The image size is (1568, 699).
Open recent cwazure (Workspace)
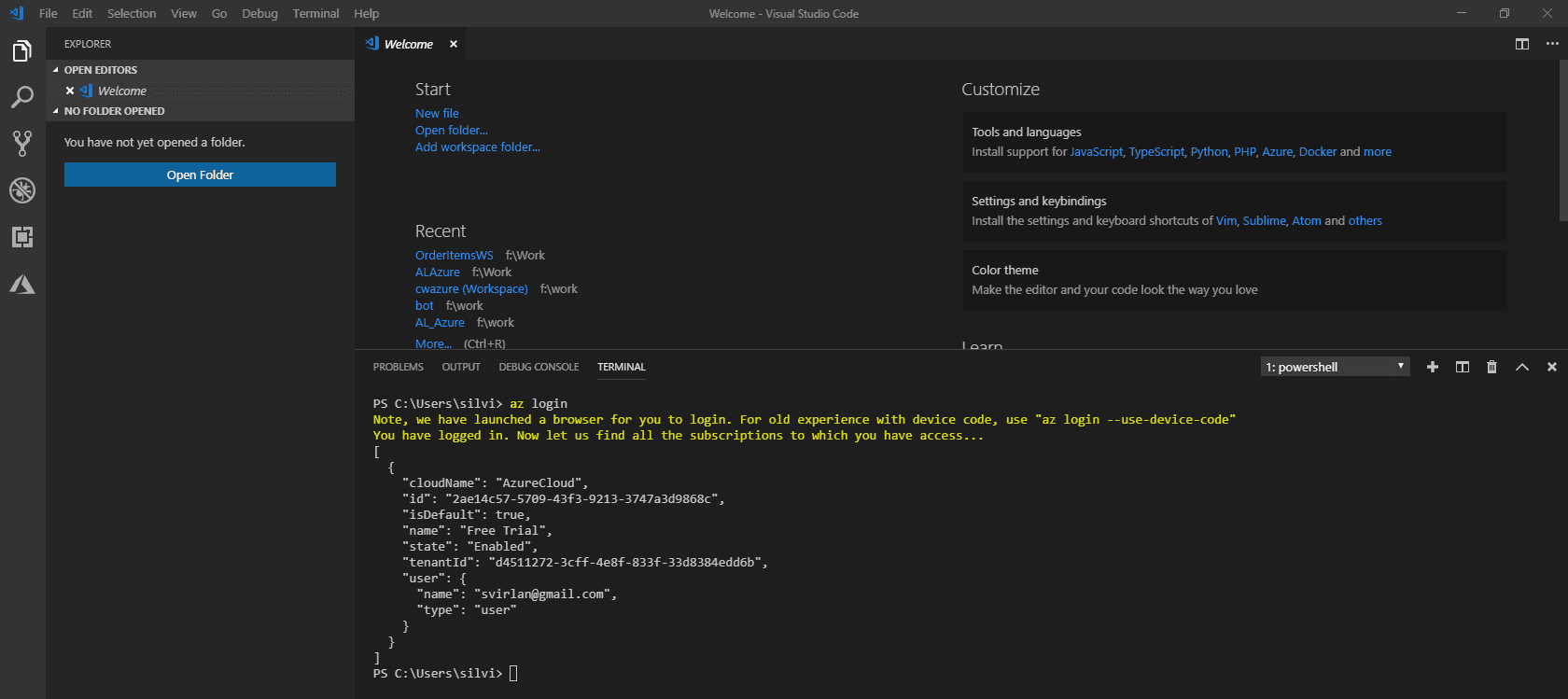471,288
